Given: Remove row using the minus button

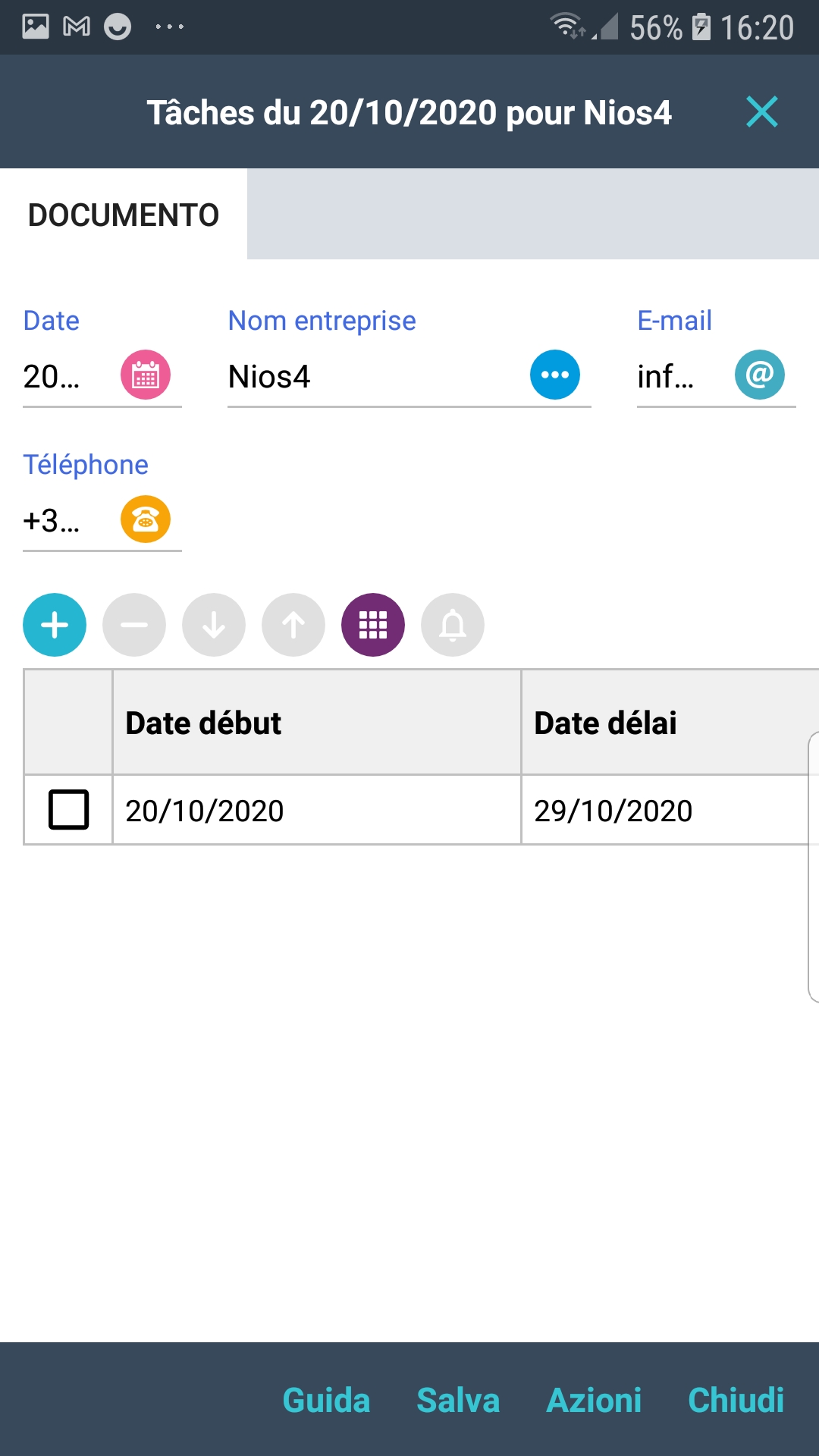Looking at the screenshot, I should pyautogui.click(x=134, y=625).
